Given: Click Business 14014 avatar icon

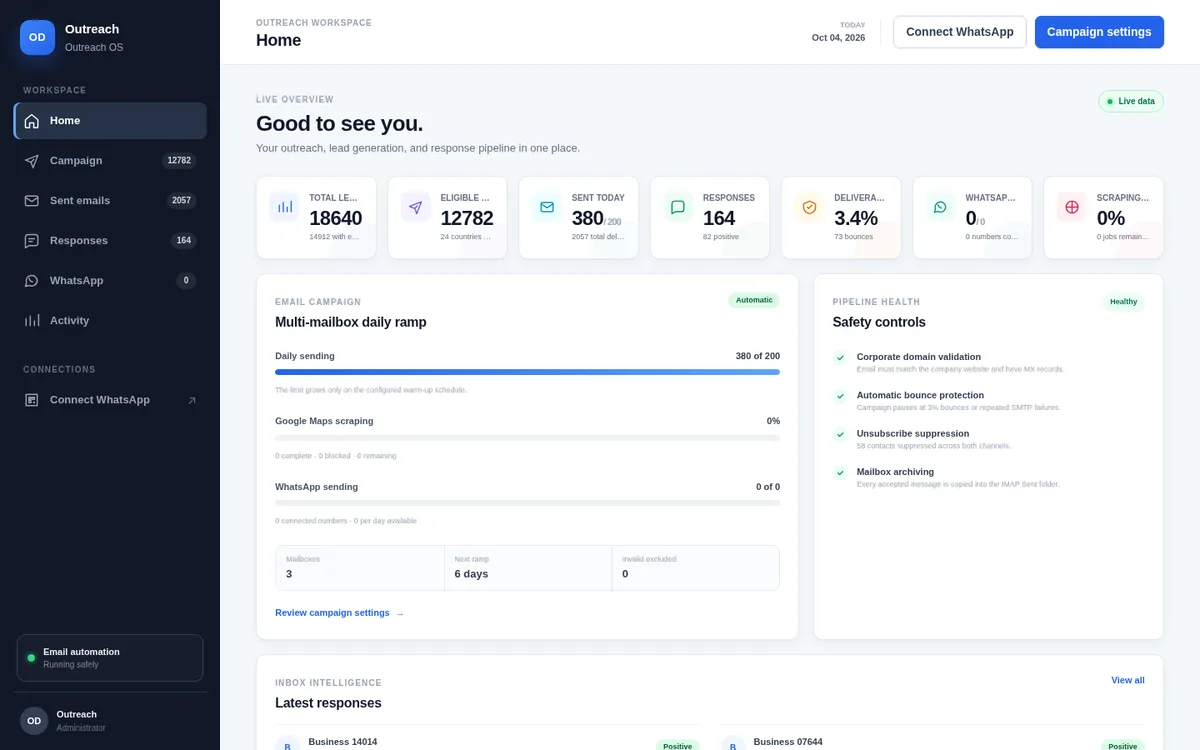Looking at the screenshot, I should [x=287, y=745].
